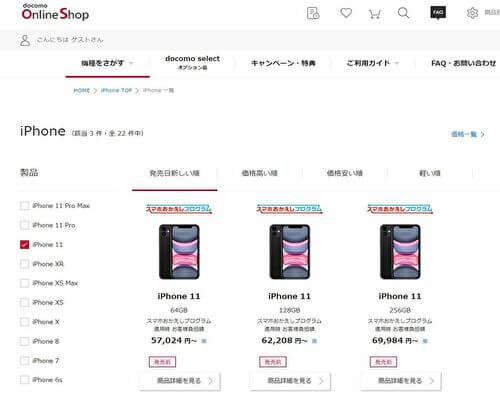
Task: Open the shopping cart icon
Action: click(375, 14)
